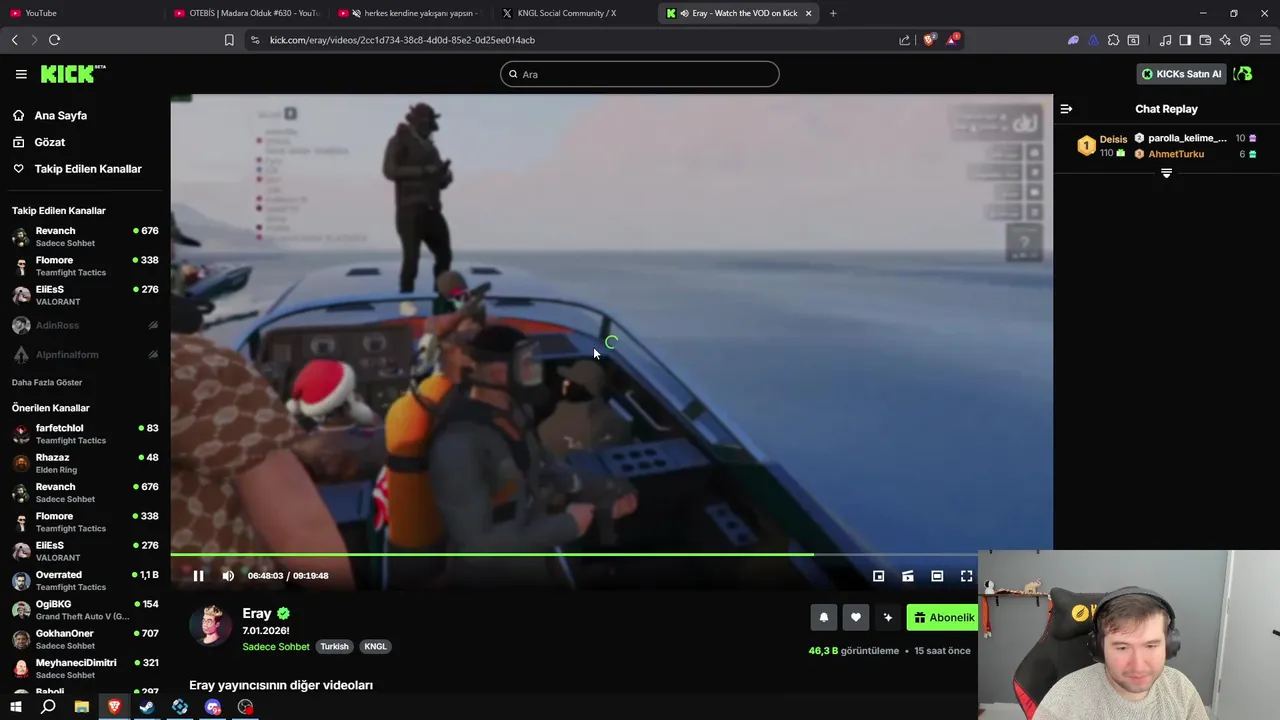The height and width of the screenshot is (720, 1280).
Task: Open the media control music note icon
Action: 1165,40
